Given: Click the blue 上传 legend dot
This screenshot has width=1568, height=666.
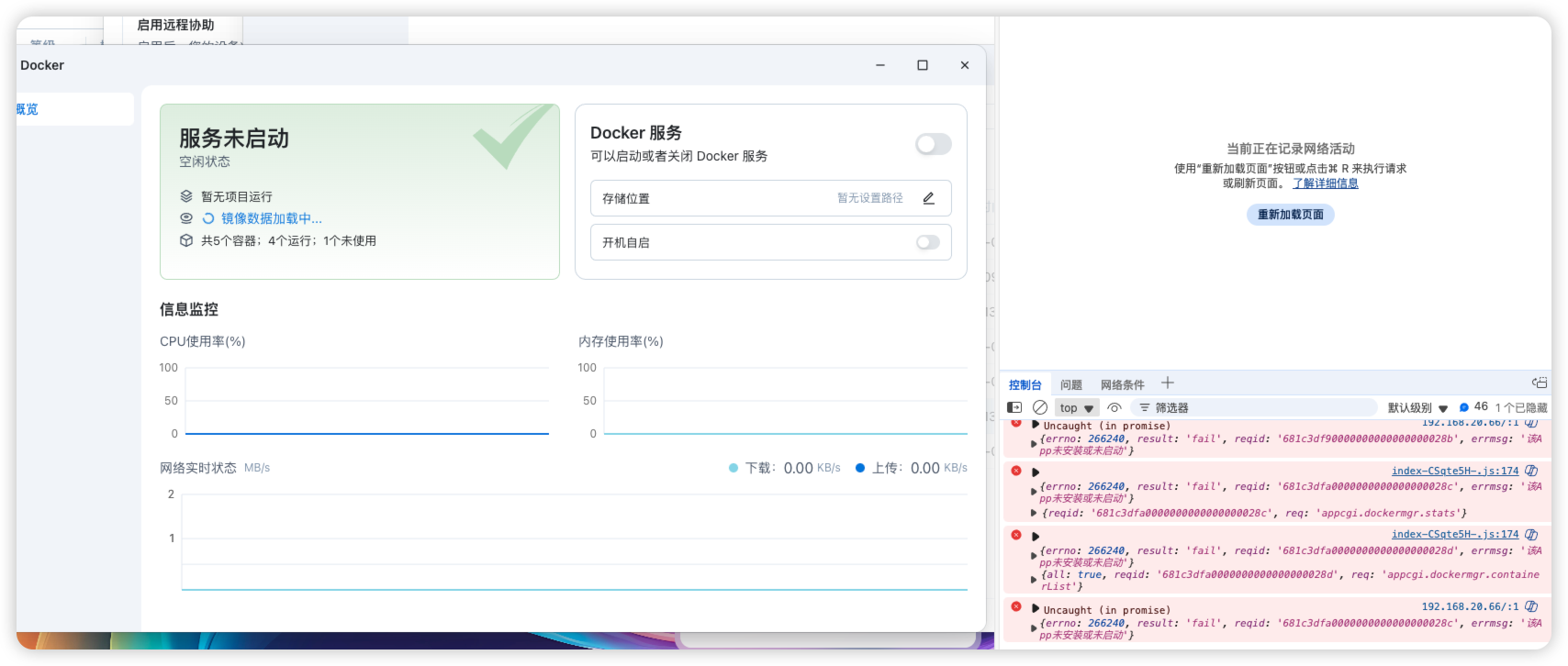Looking at the screenshot, I should click(x=860, y=468).
